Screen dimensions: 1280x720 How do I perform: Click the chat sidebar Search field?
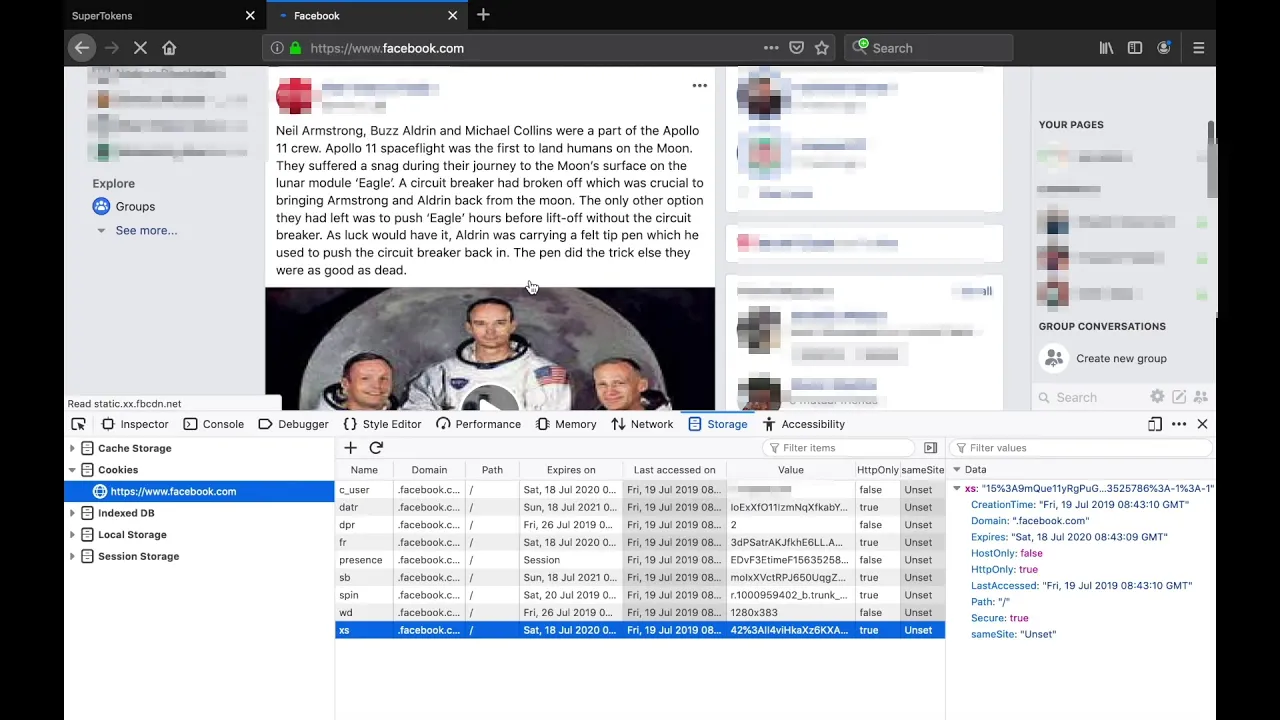1090,397
